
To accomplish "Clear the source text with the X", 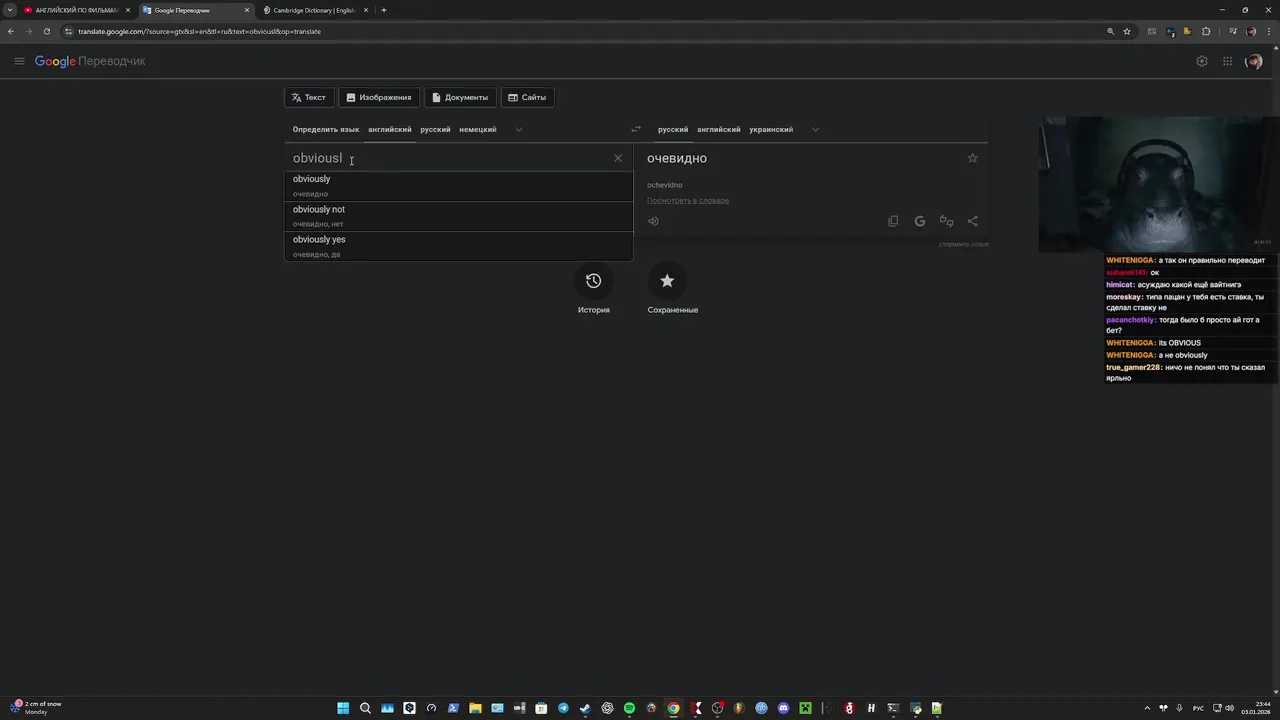I will click(x=618, y=158).
